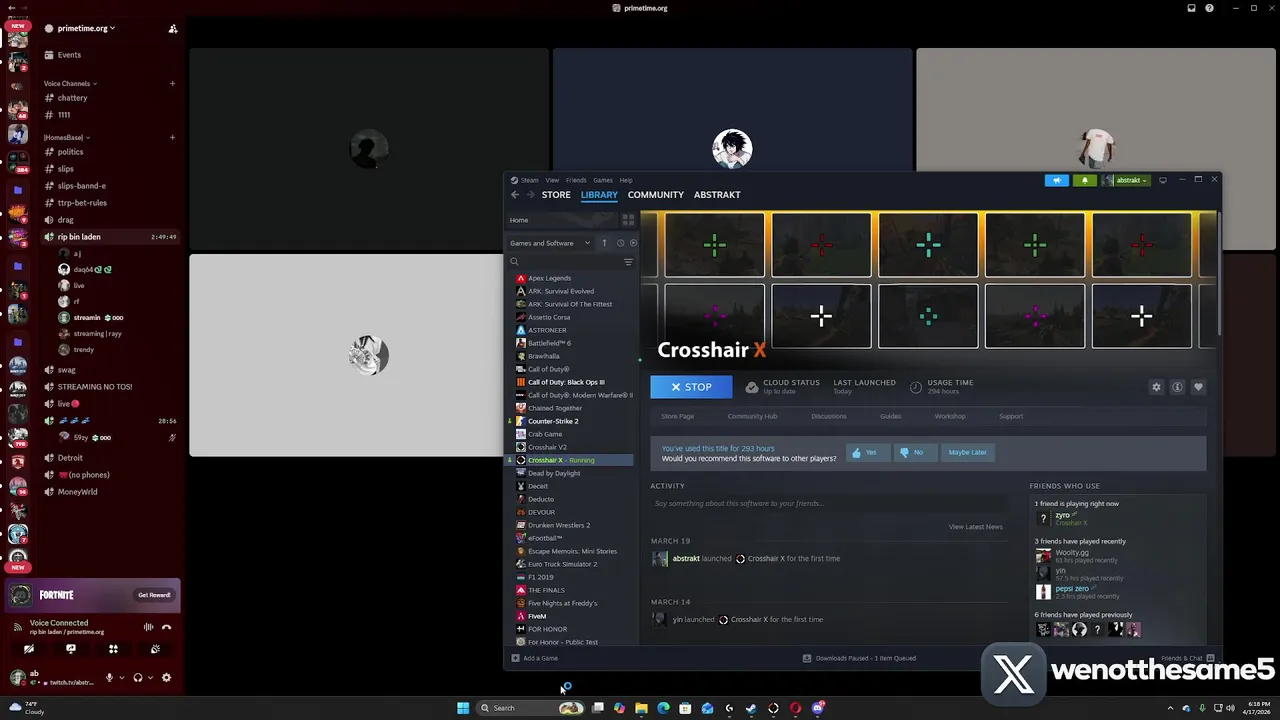Open advanced library filter icon
1280x720 pixels.
tap(628, 262)
